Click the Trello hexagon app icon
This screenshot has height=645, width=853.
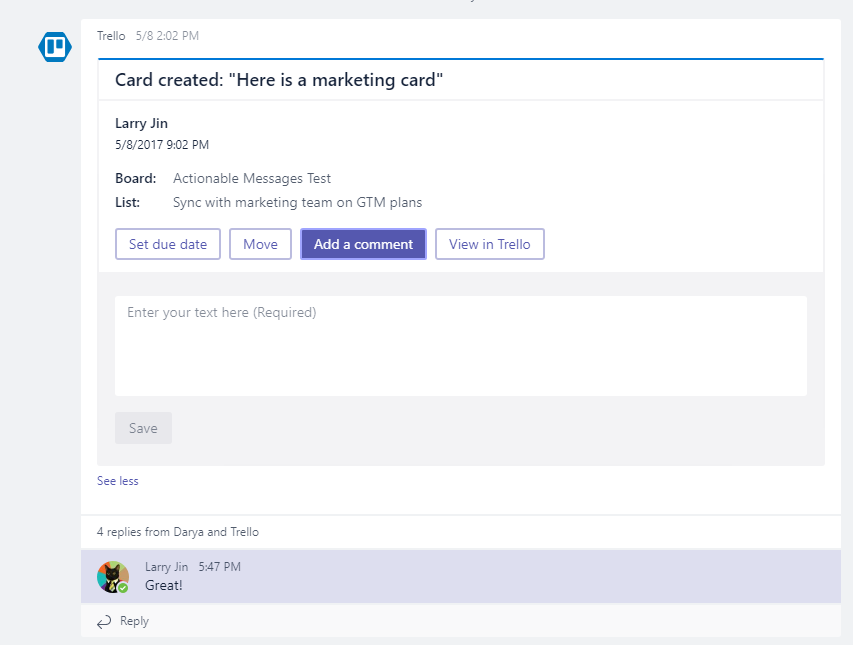(54, 47)
